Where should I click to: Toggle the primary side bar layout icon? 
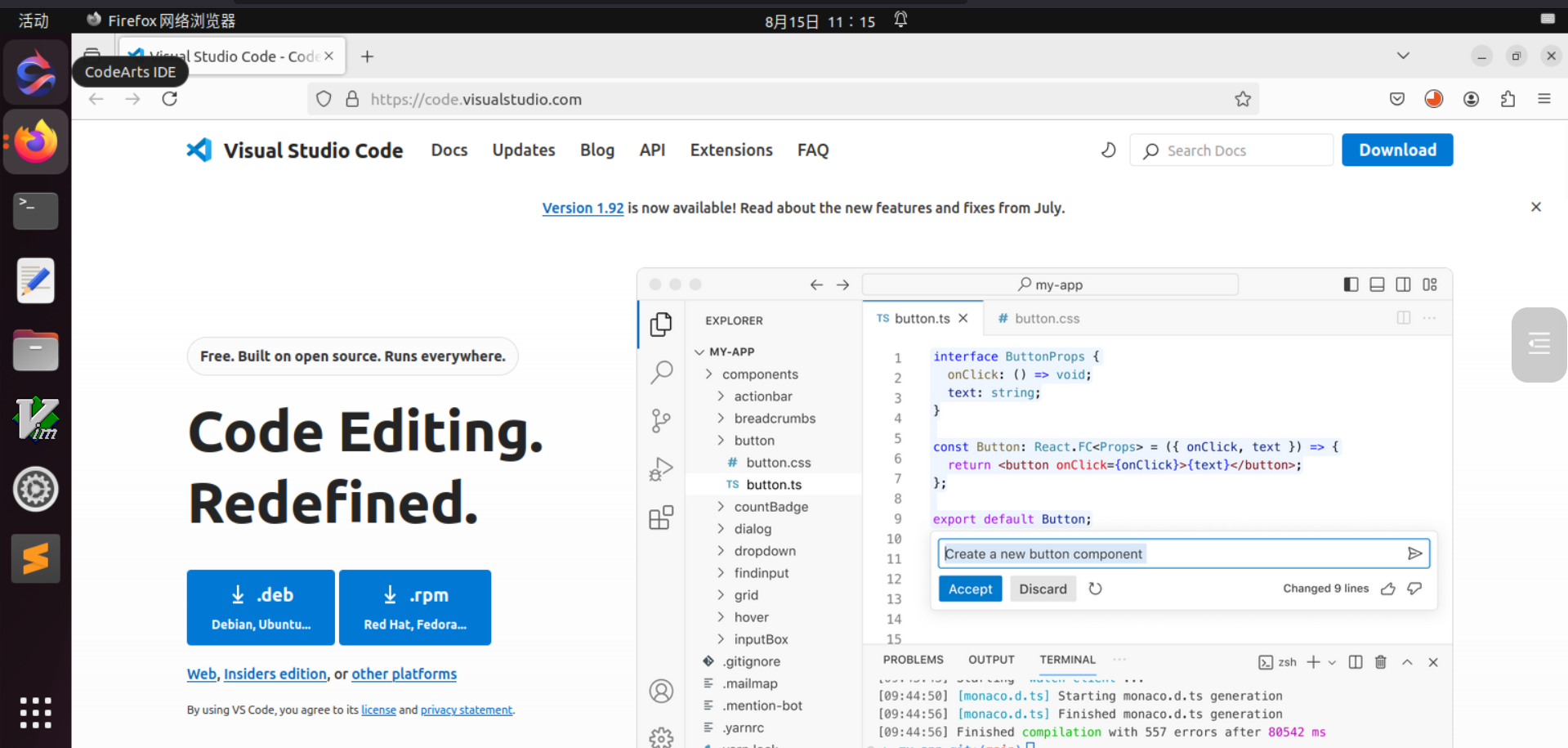[x=1351, y=284]
